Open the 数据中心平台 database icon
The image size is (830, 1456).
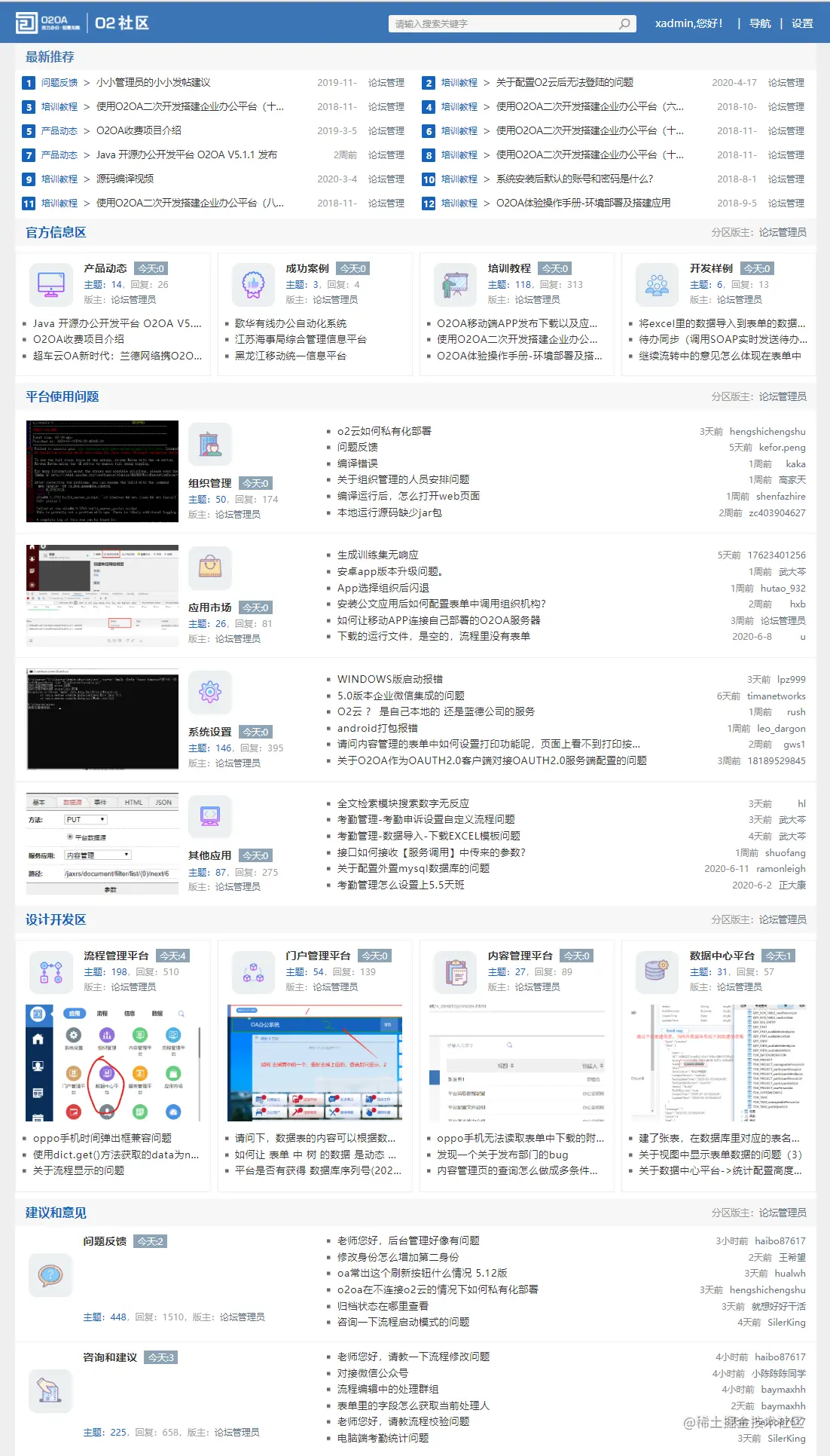pyautogui.click(x=657, y=972)
